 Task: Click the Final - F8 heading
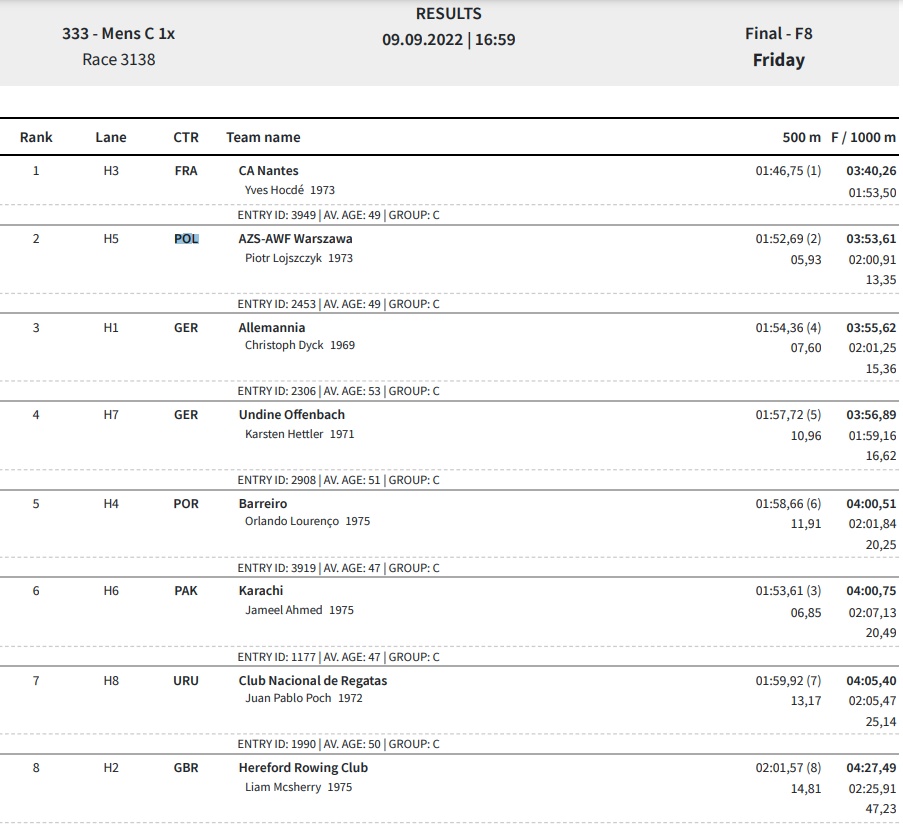pyautogui.click(x=779, y=34)
